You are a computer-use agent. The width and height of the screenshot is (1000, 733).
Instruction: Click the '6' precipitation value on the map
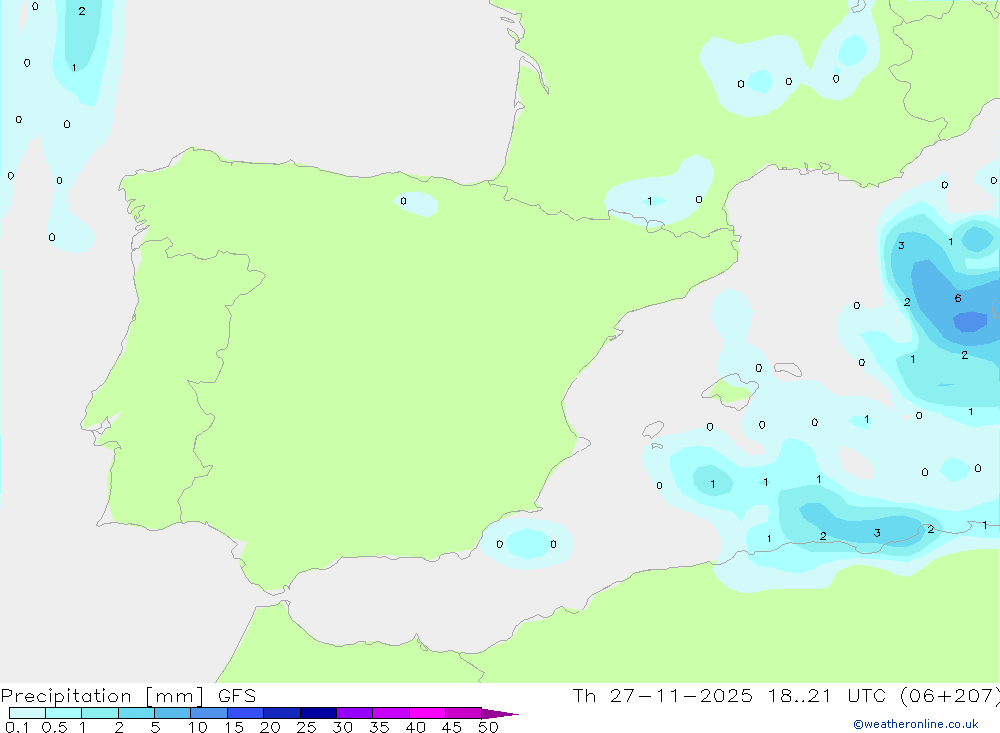coord(958,299)
